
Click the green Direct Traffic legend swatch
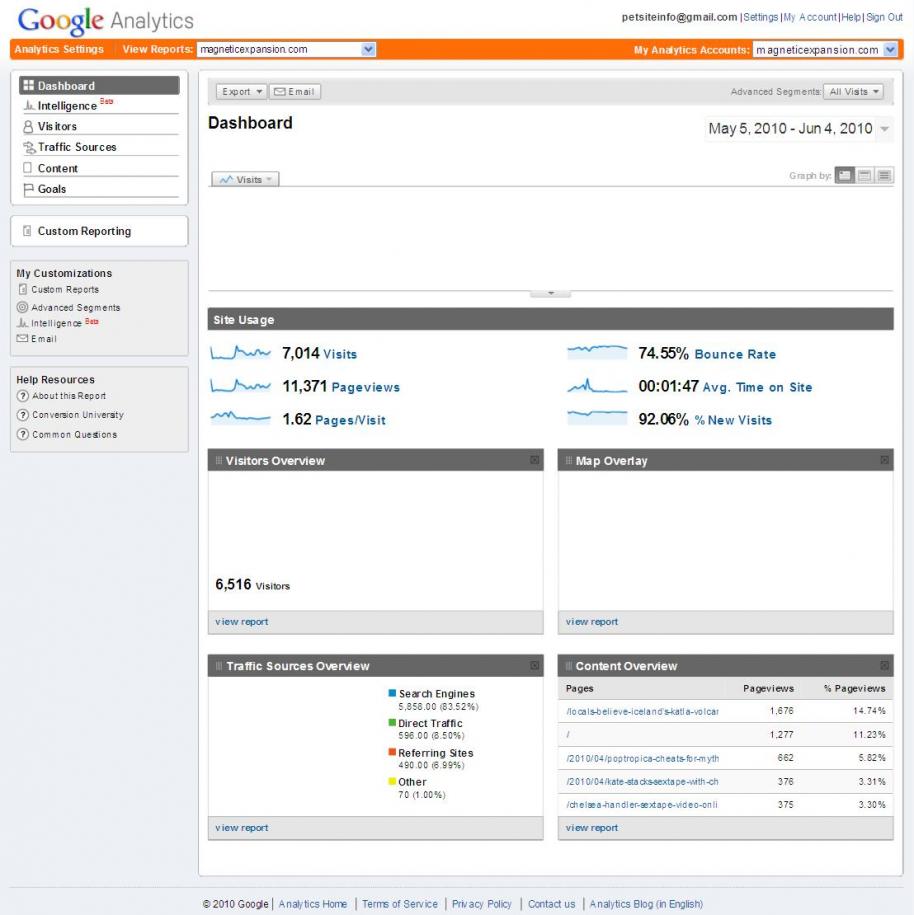[x=392, y=722]
